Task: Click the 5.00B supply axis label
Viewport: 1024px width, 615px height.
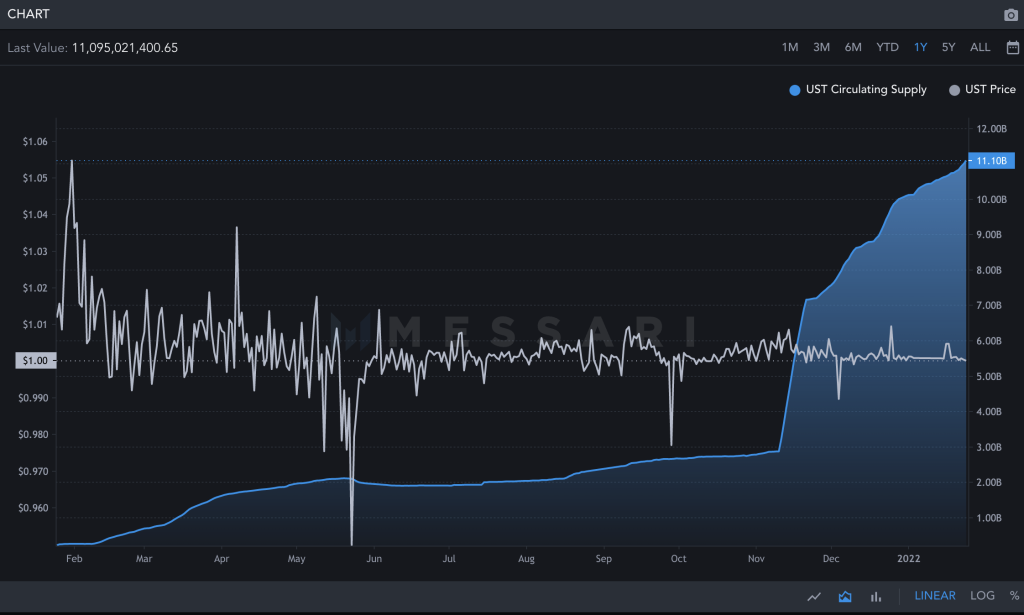Action: point(989,377)
